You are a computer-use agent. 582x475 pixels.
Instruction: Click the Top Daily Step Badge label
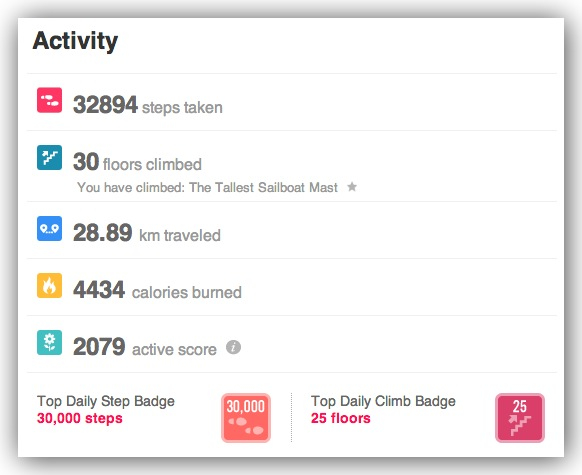(106, 402)
